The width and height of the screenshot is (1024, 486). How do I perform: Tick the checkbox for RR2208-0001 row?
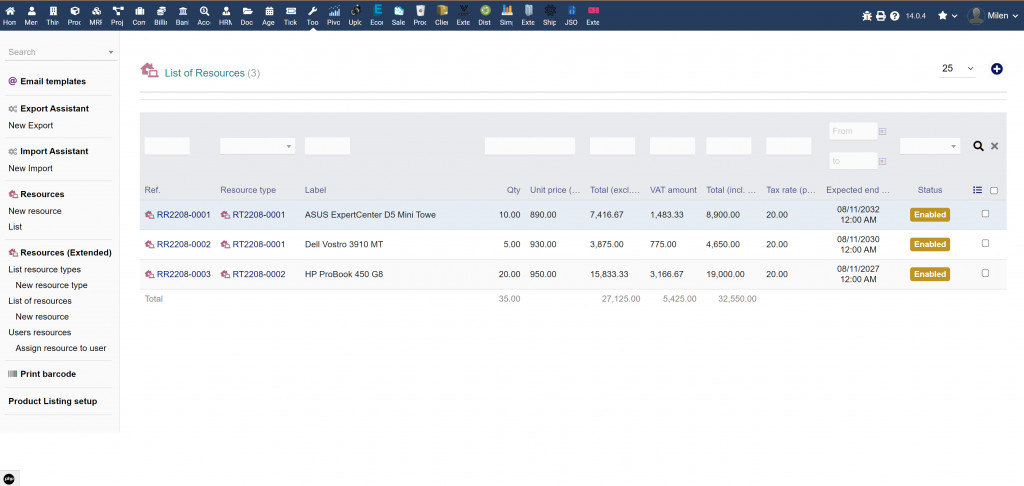tap(986, 214)
